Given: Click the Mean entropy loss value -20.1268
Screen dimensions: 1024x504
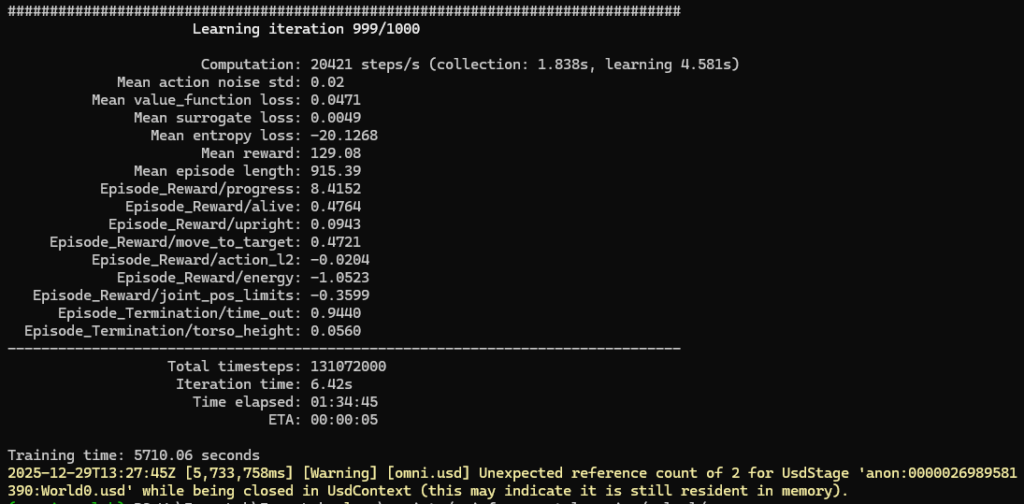Looking at the screenshot, I should click(x=344, y=135).
